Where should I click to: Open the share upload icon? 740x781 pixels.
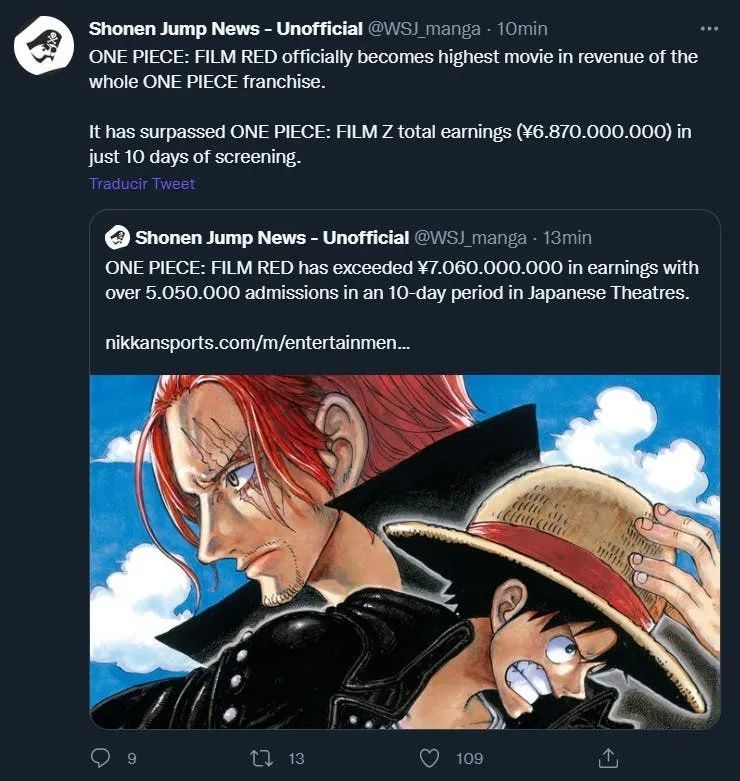(608, 758)
